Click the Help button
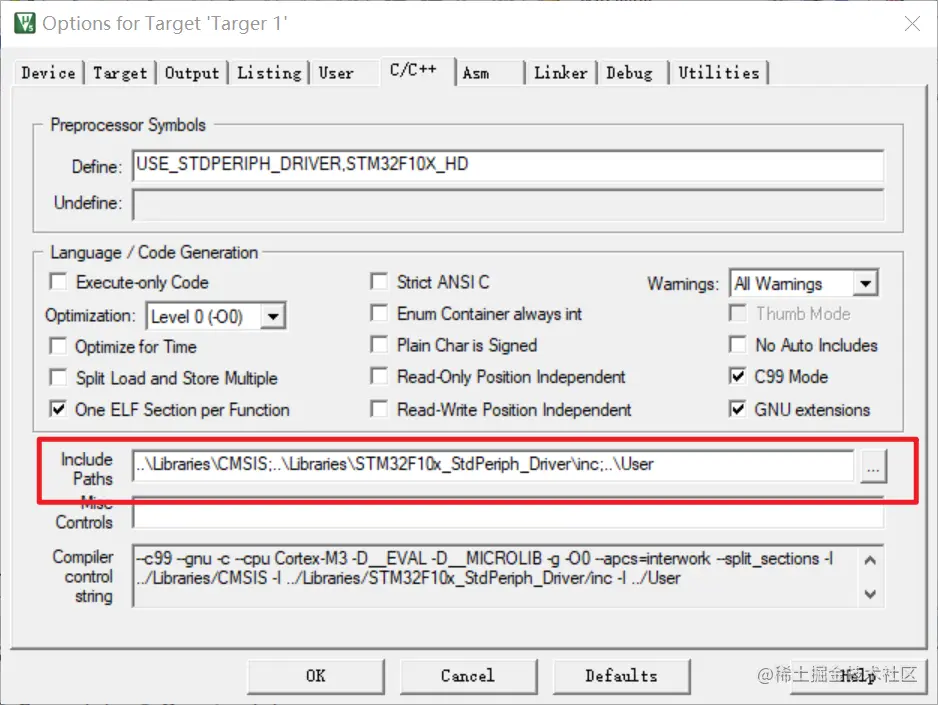This screenshot has height=705, width=938. coord(858,676)
